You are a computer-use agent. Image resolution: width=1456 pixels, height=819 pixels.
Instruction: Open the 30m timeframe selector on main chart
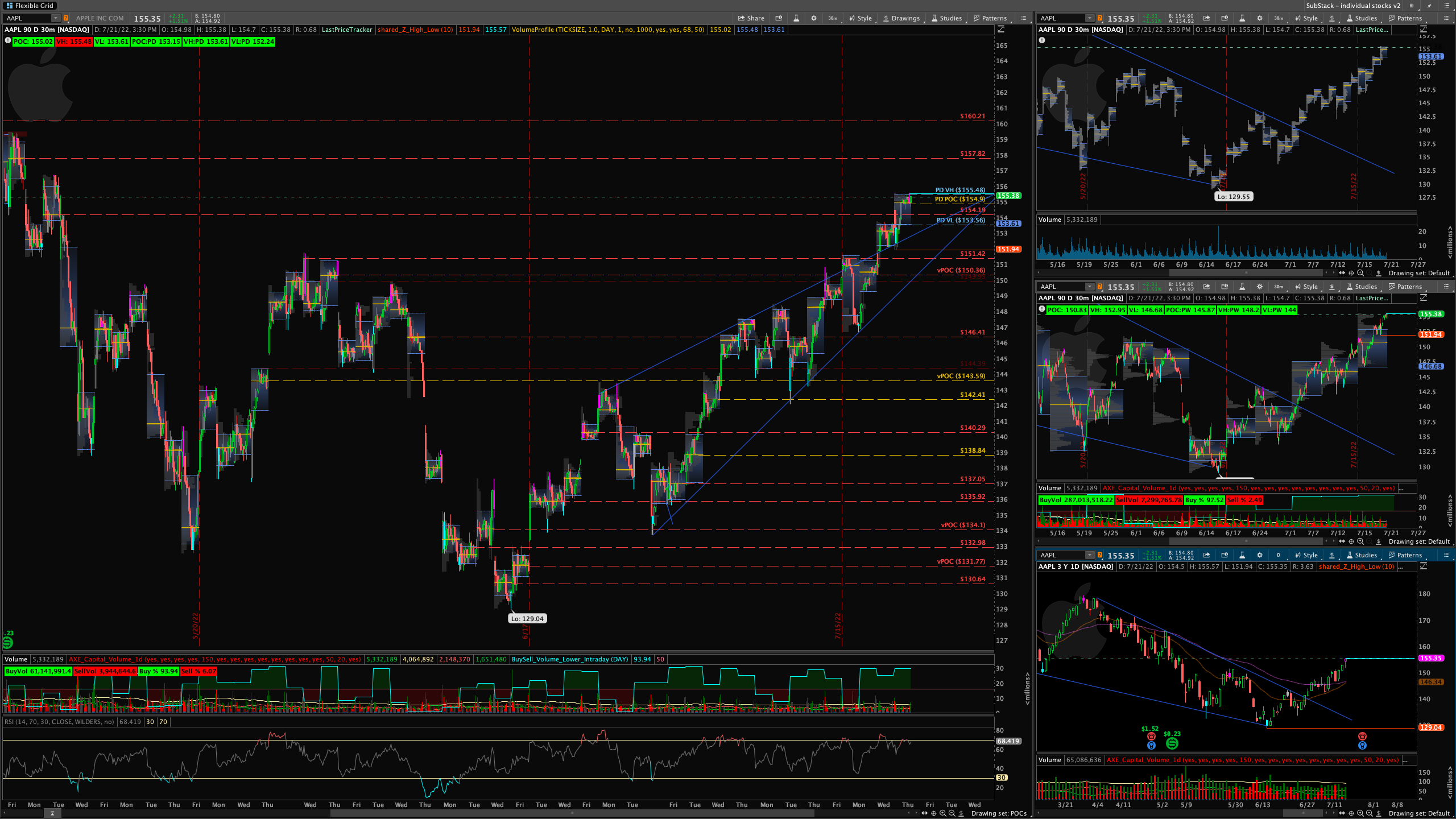click(x=833, y=18)
